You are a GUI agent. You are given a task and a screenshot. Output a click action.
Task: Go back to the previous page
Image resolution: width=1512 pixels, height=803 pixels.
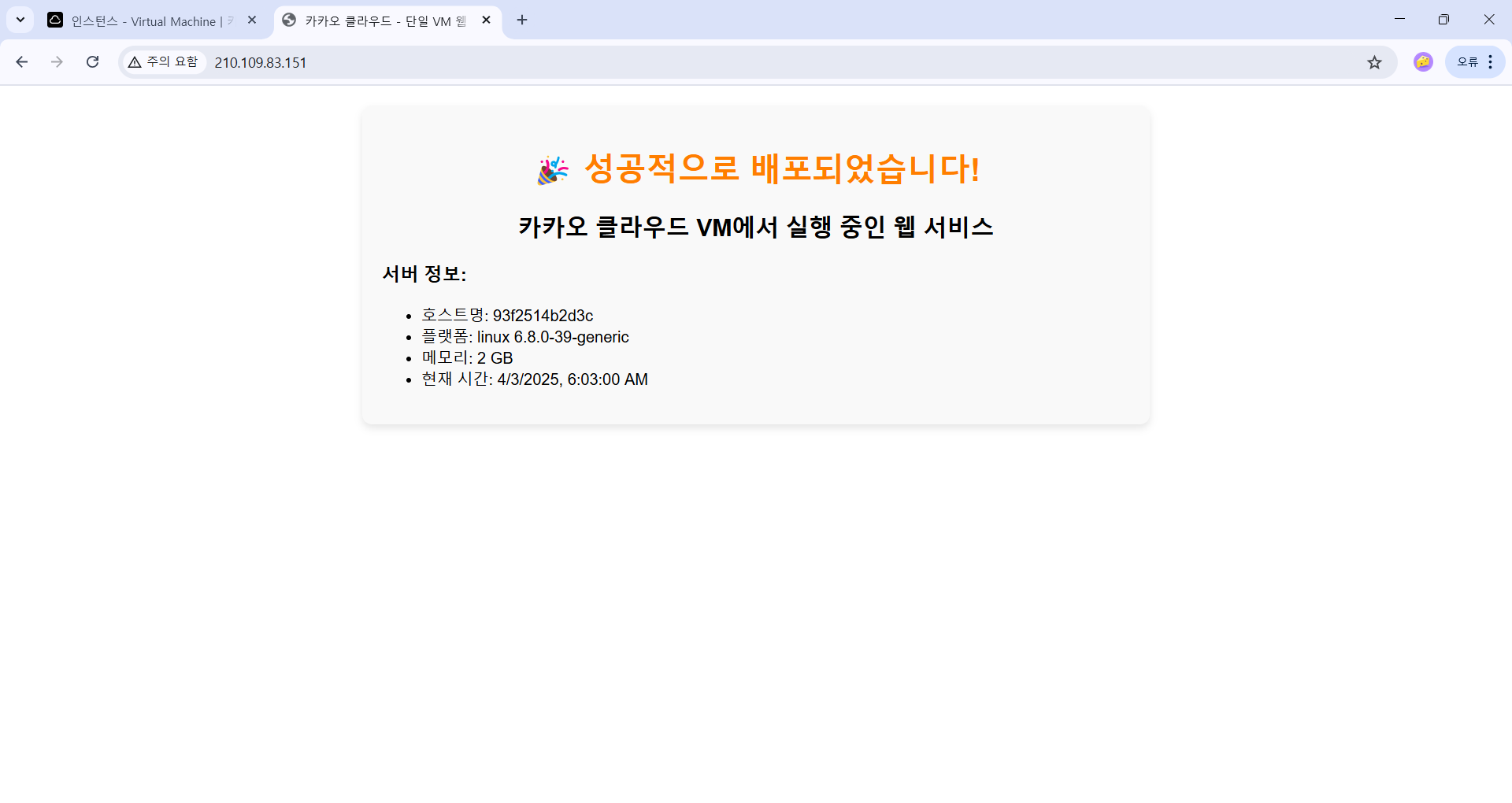pyautogui.click(x=22, y=62)
